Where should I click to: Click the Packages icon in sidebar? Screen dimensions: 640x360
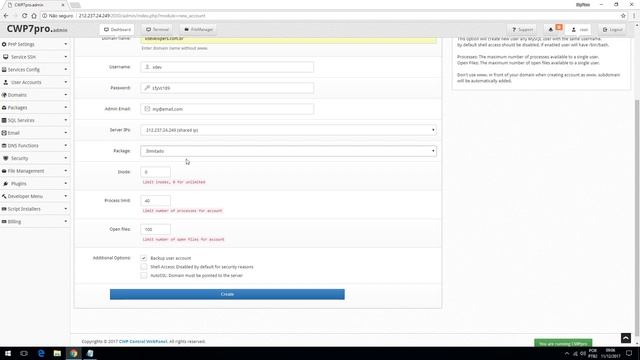[4, 107]
